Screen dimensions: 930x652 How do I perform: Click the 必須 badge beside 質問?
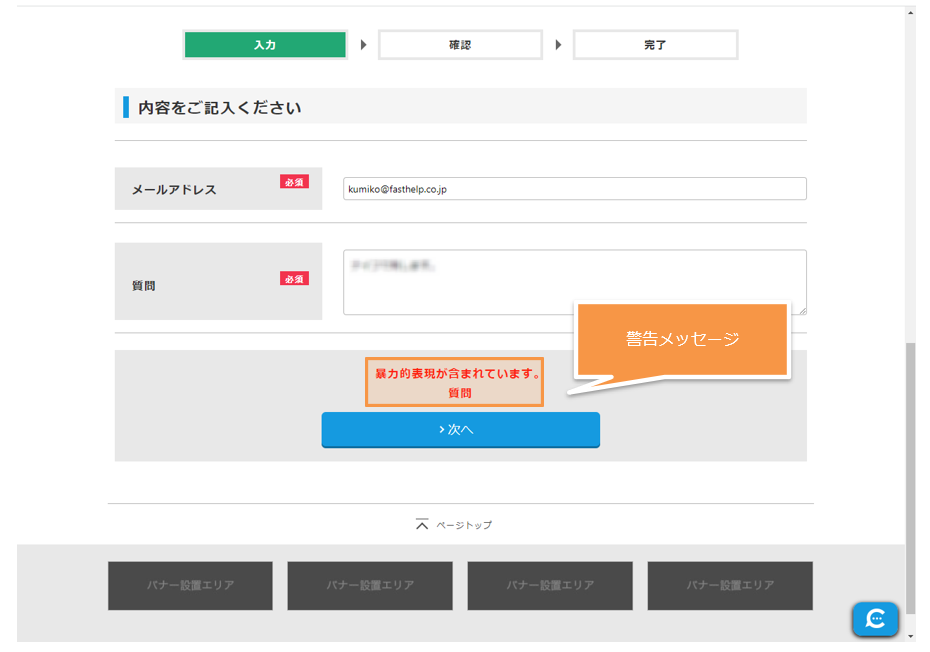tap(294, 279)
